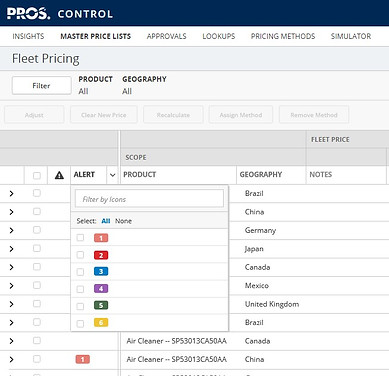
Task: Select the purple number 4 alert icon
Action: (x=101, y=288)
